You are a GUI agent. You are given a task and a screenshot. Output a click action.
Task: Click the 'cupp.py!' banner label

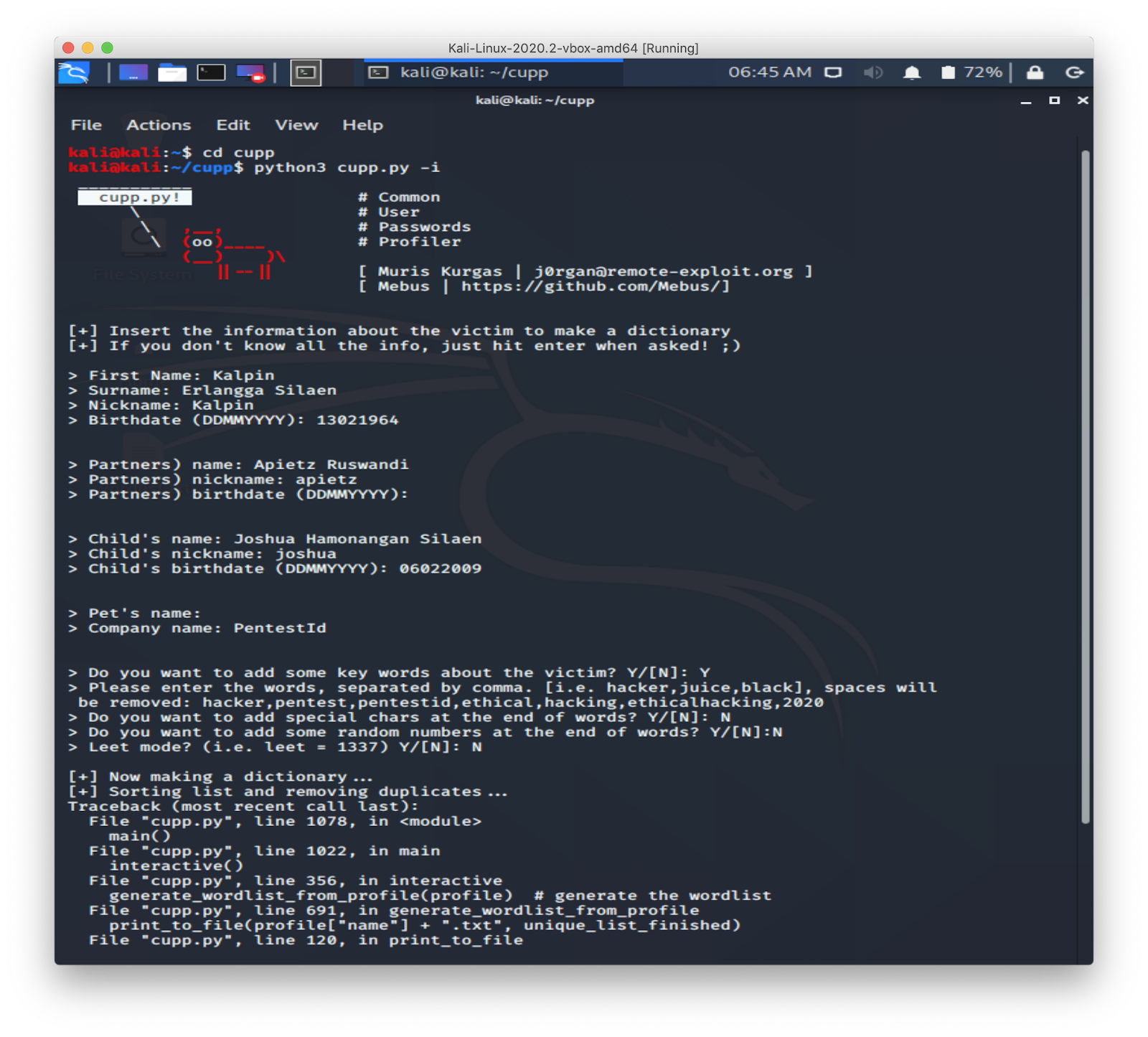coord(135,197)
